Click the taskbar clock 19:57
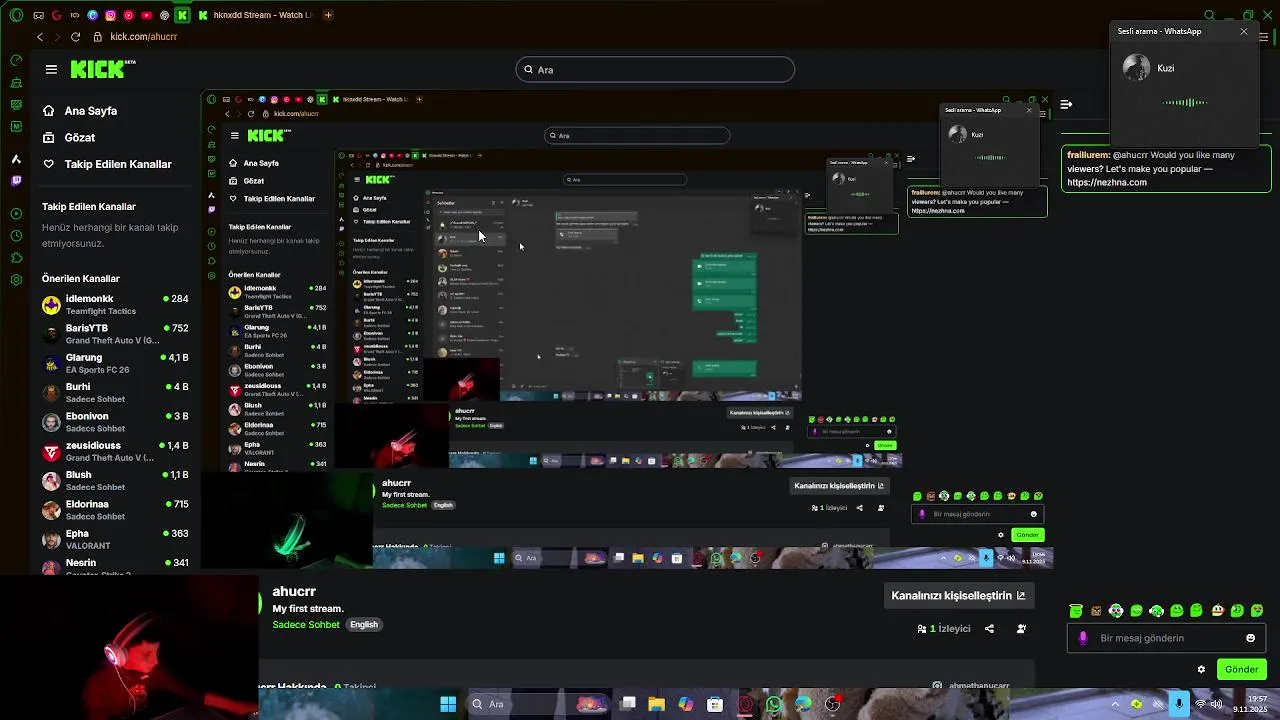 click(x=1251, y=704)
